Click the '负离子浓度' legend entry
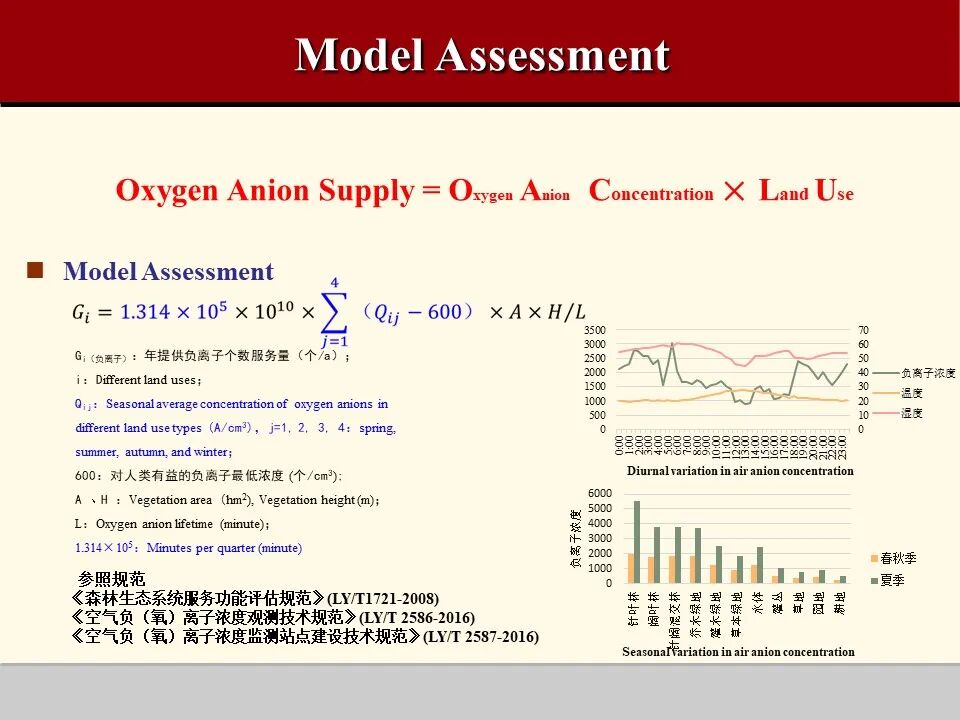The width and height of the screenshot is (960, 720). click(x=914, y=373)
